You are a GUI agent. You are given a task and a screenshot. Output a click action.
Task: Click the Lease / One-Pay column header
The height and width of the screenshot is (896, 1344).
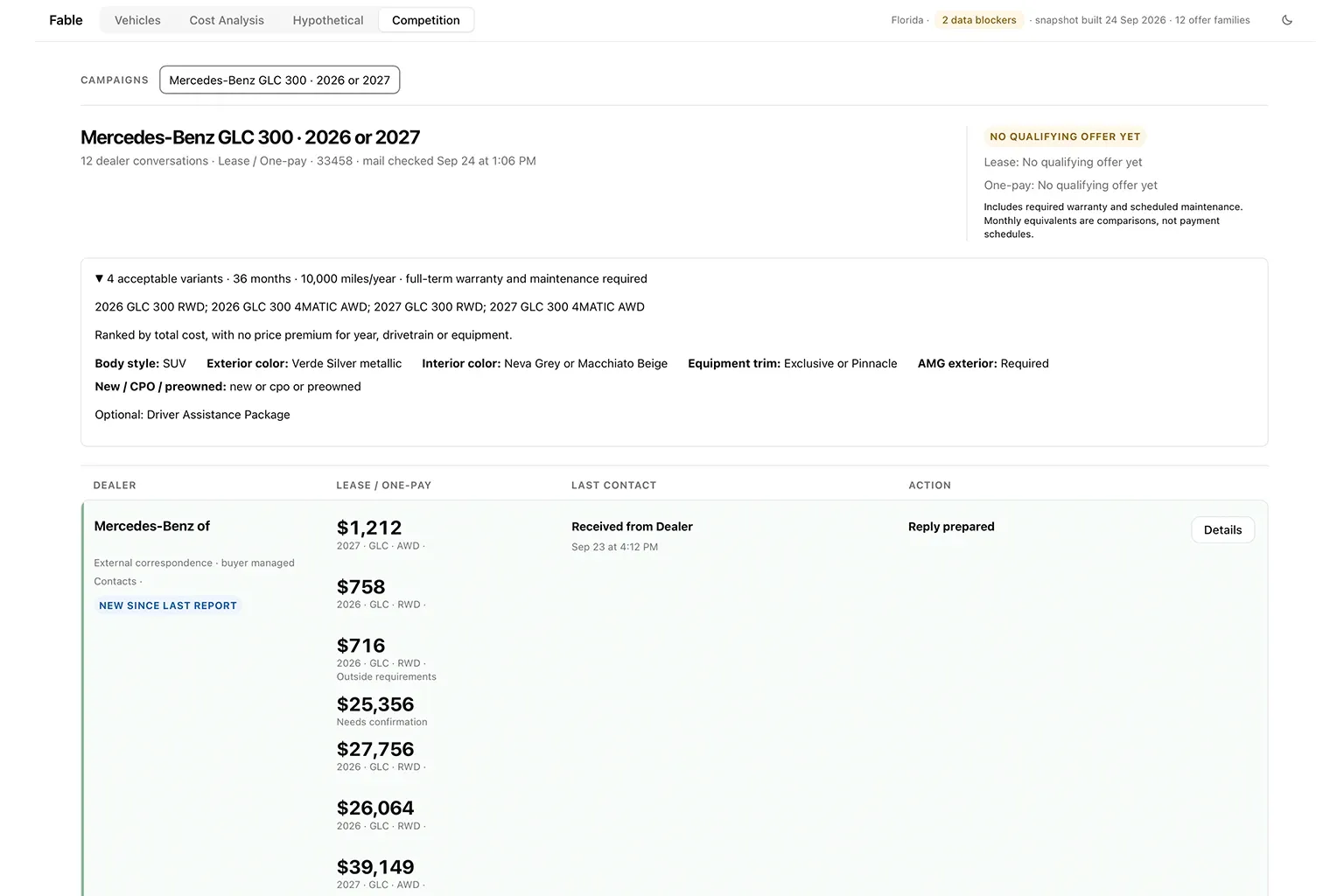coord(384,486)
